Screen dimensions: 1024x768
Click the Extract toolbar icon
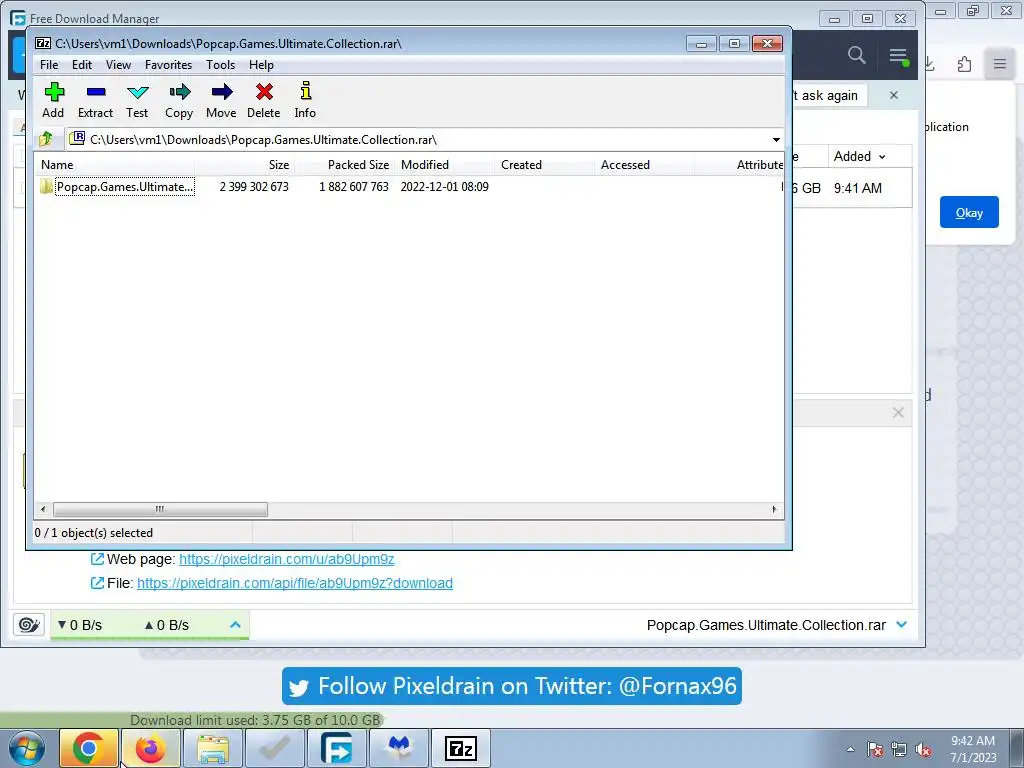click(95, 101)
